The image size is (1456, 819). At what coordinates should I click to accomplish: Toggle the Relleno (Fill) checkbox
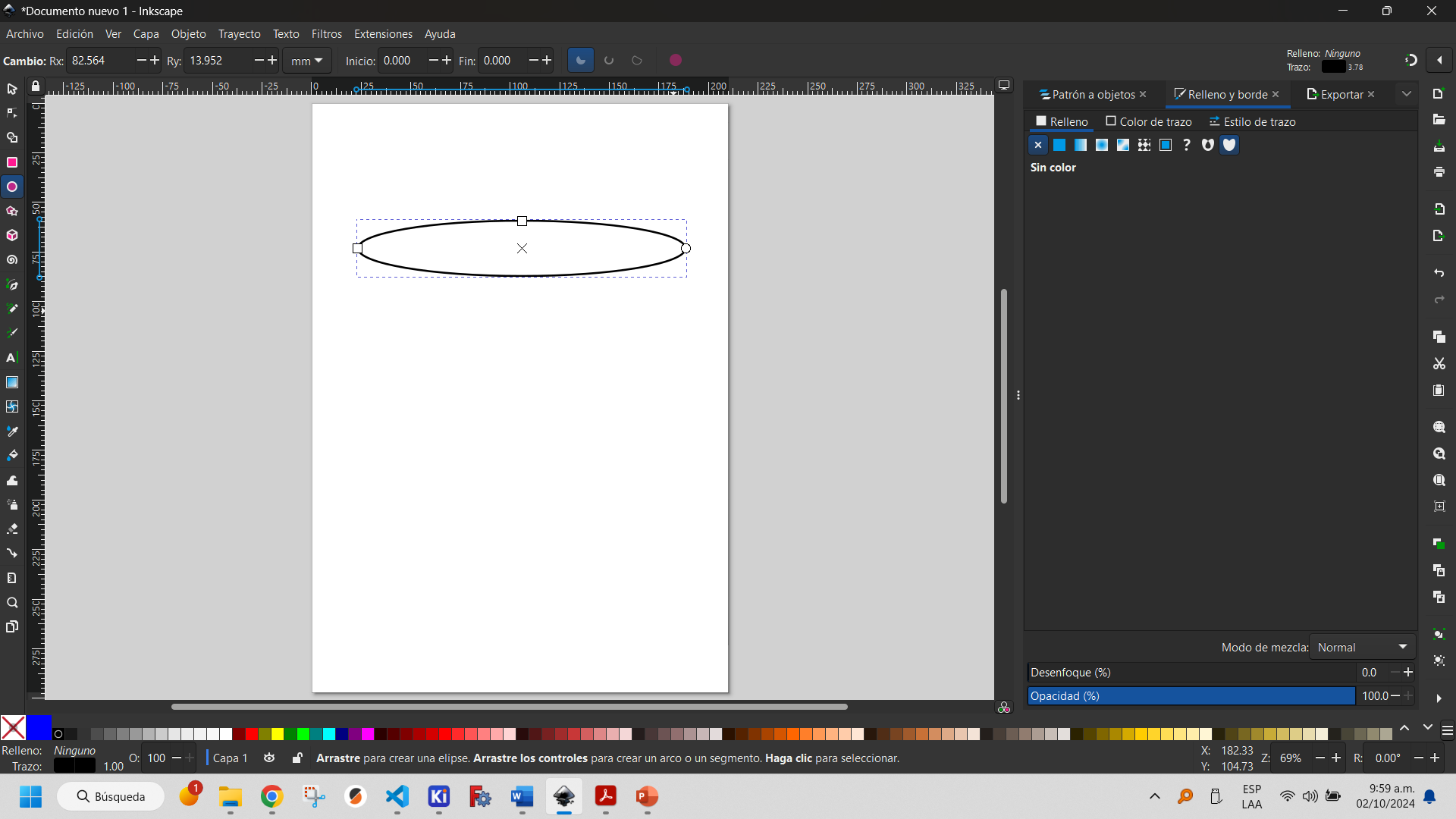pyautogui.click(x=1041, y=121)
